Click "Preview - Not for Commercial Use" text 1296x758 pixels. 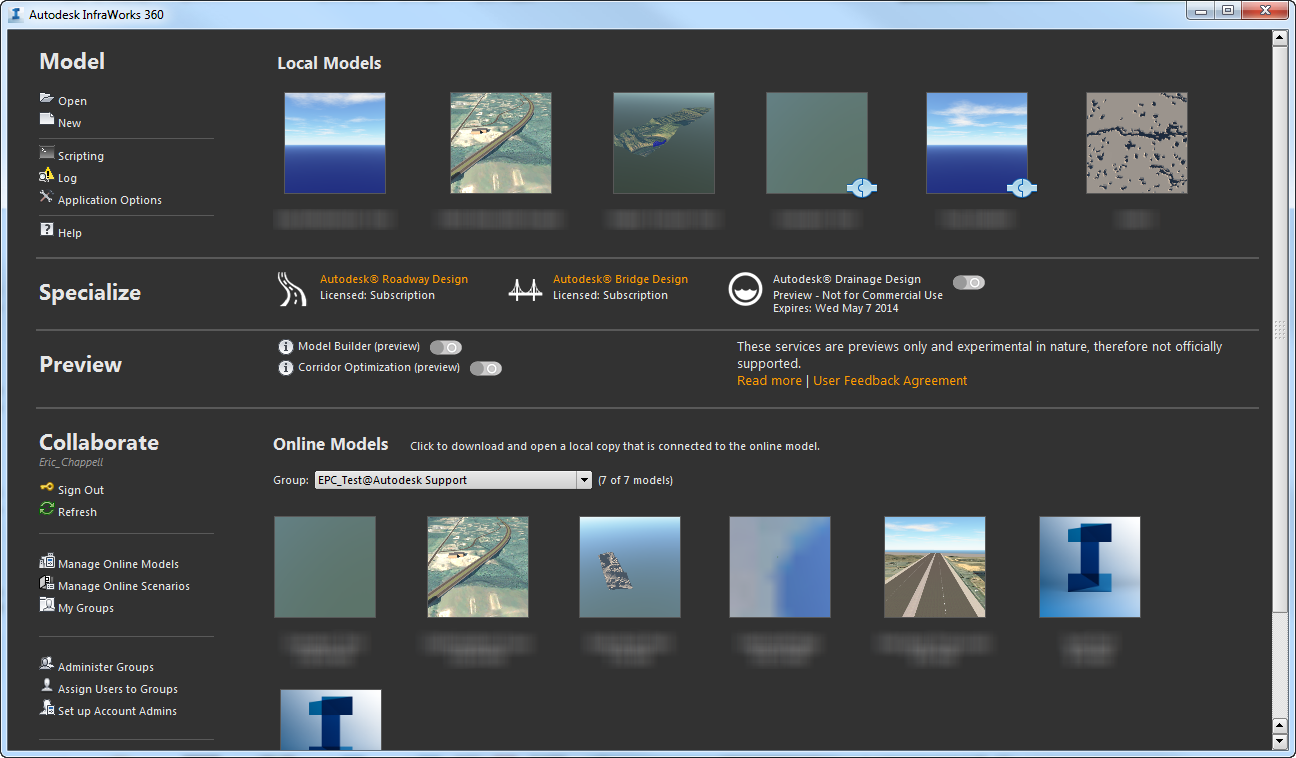click(x=858, y=295)
